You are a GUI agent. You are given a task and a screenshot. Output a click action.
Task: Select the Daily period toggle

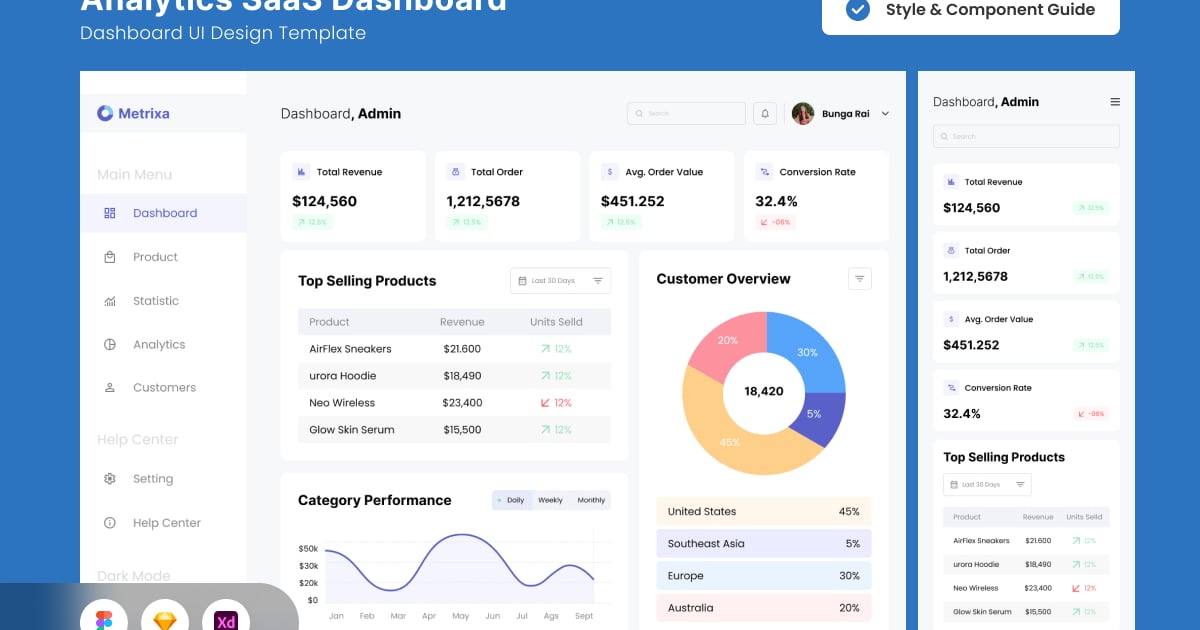[511, 500]
